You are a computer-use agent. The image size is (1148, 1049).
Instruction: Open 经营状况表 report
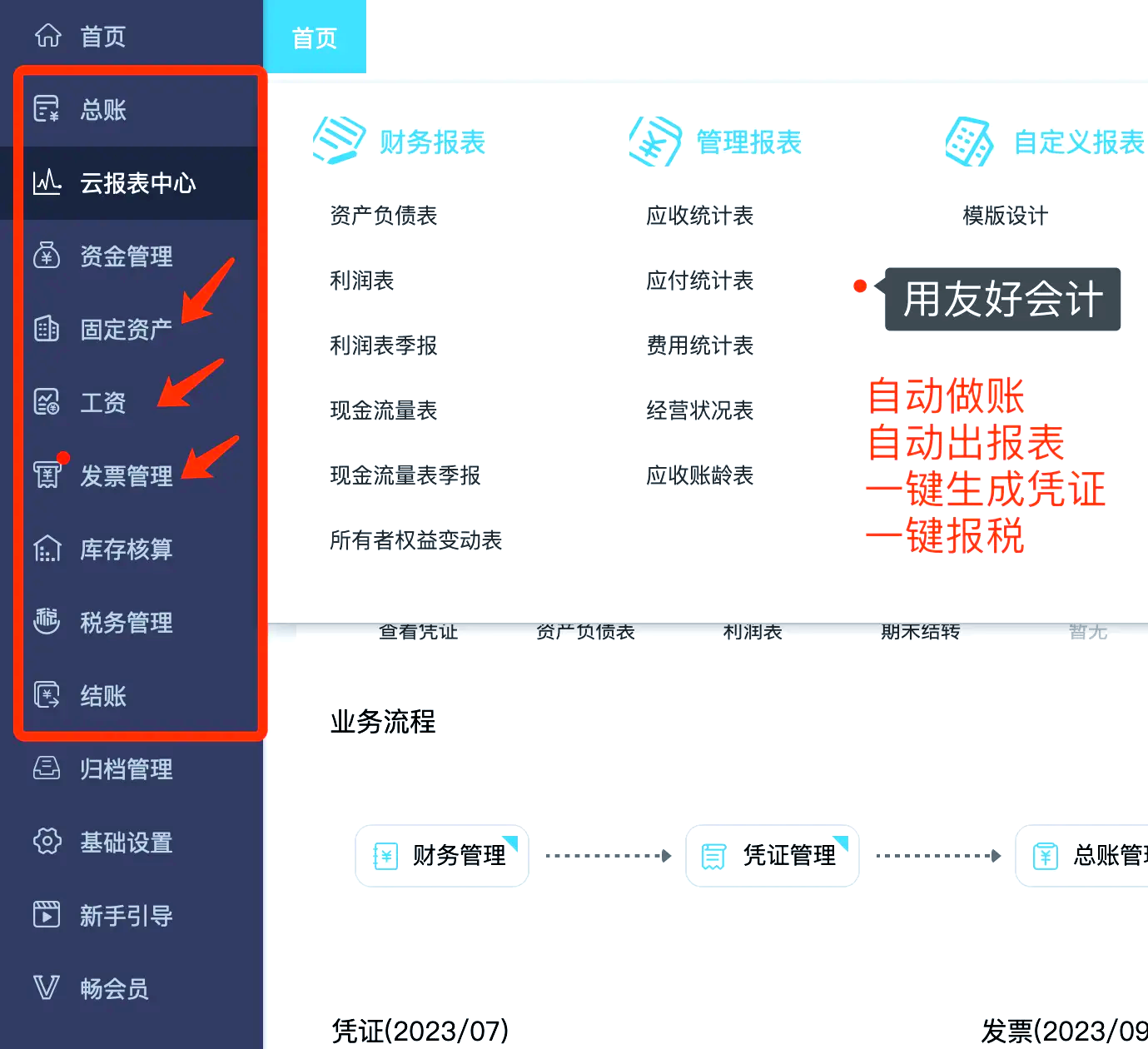[x=700, y=410]
